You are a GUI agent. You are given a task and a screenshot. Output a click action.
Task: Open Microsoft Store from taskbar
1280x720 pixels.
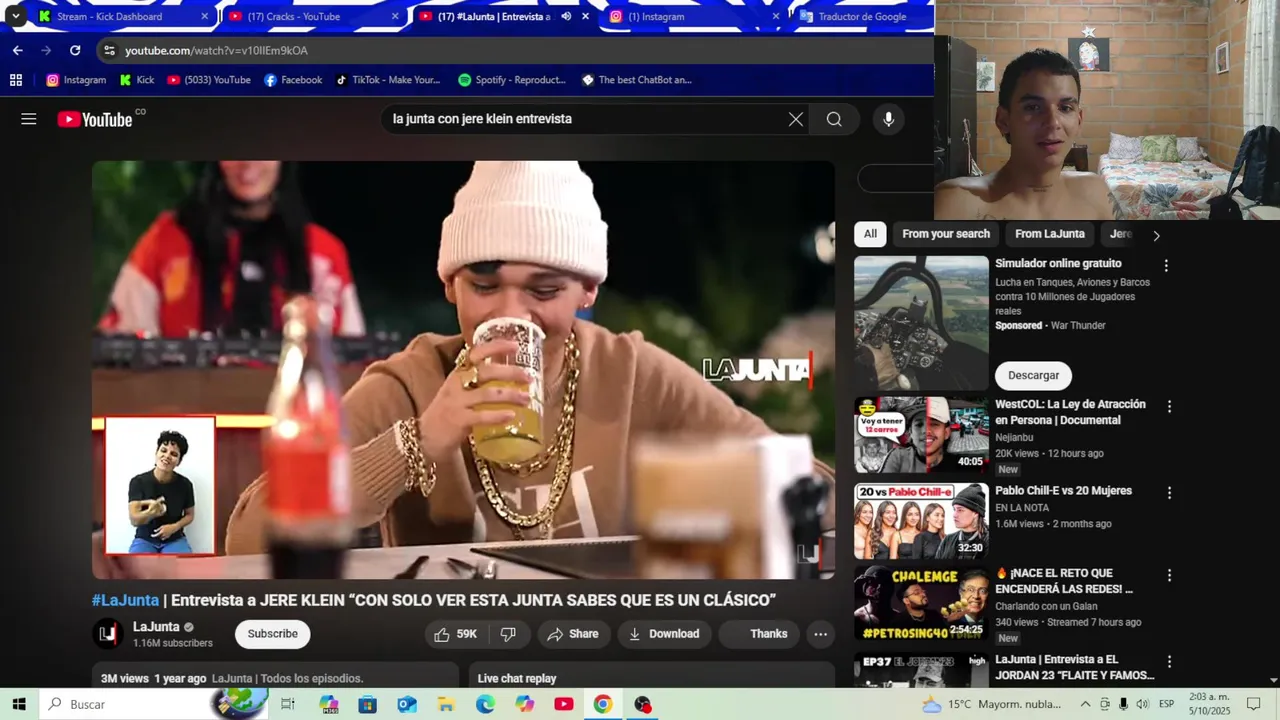point(368,704)
